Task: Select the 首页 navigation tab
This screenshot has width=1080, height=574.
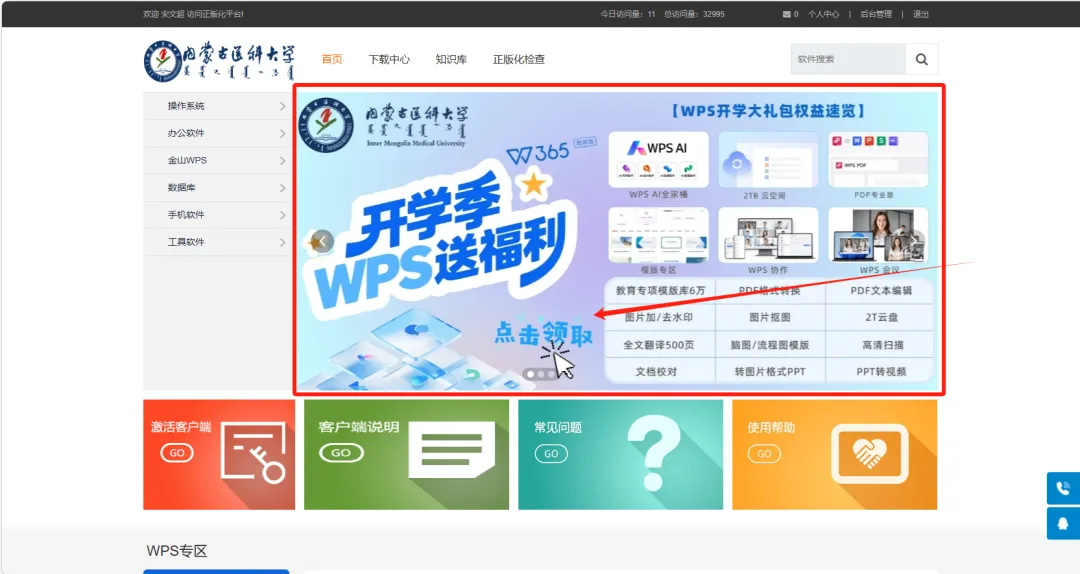Action: coord(332,59)
